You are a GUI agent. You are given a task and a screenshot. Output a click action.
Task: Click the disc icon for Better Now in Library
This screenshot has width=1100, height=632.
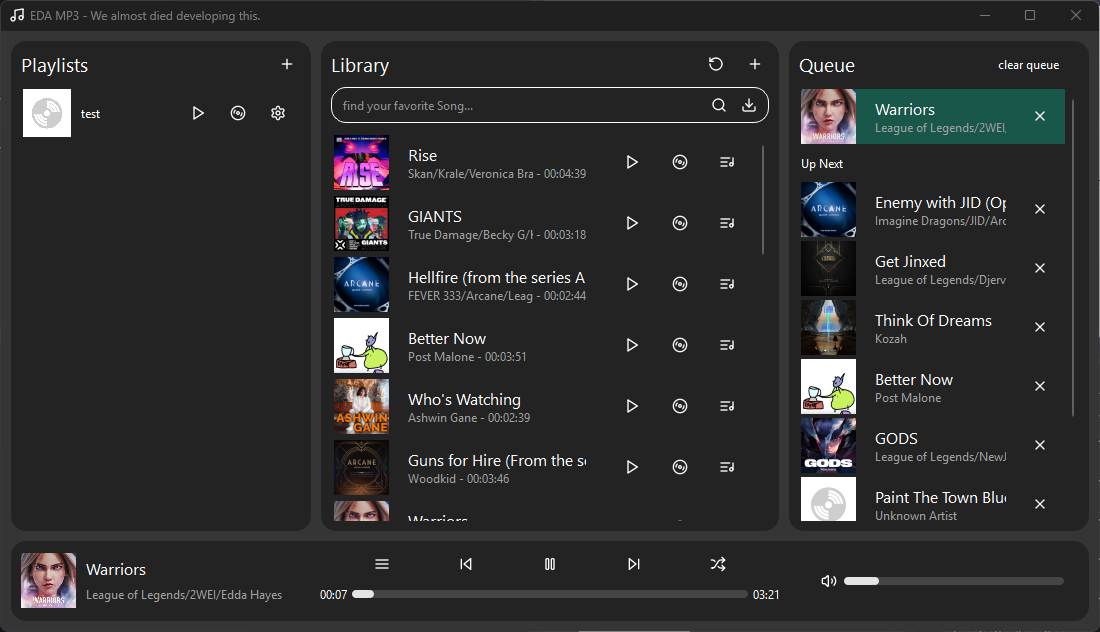[x=680, y=345]
